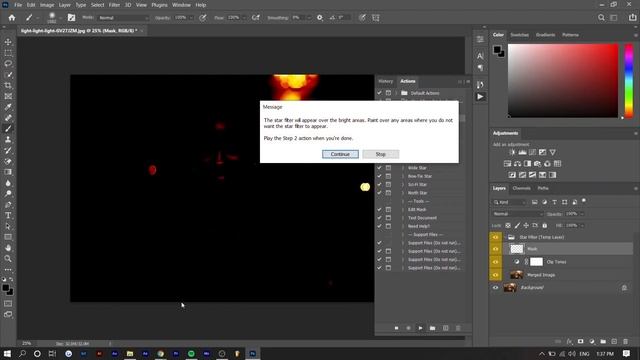Create new adjustment layer icon in Layers panel
640x360 pixels.
coord(592,341)
